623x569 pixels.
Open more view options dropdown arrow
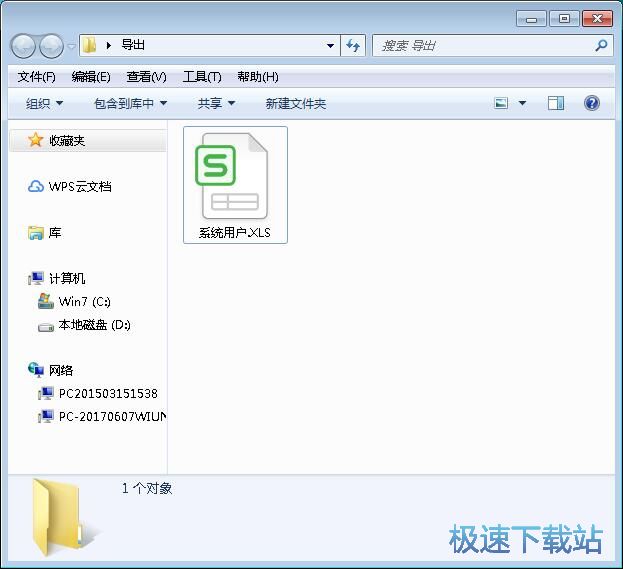click(522, 104)
